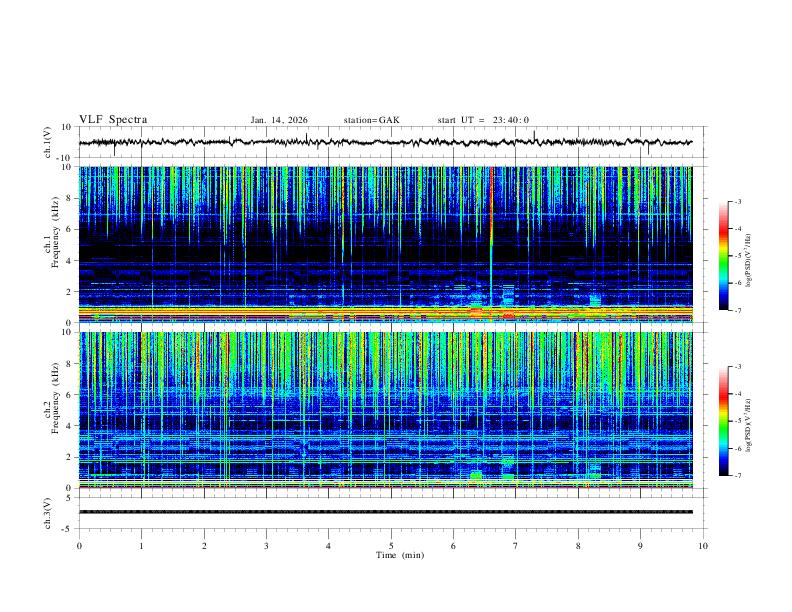
Task: Select the date text "Jan. 14, 2026"
Action: pos(279,120)
